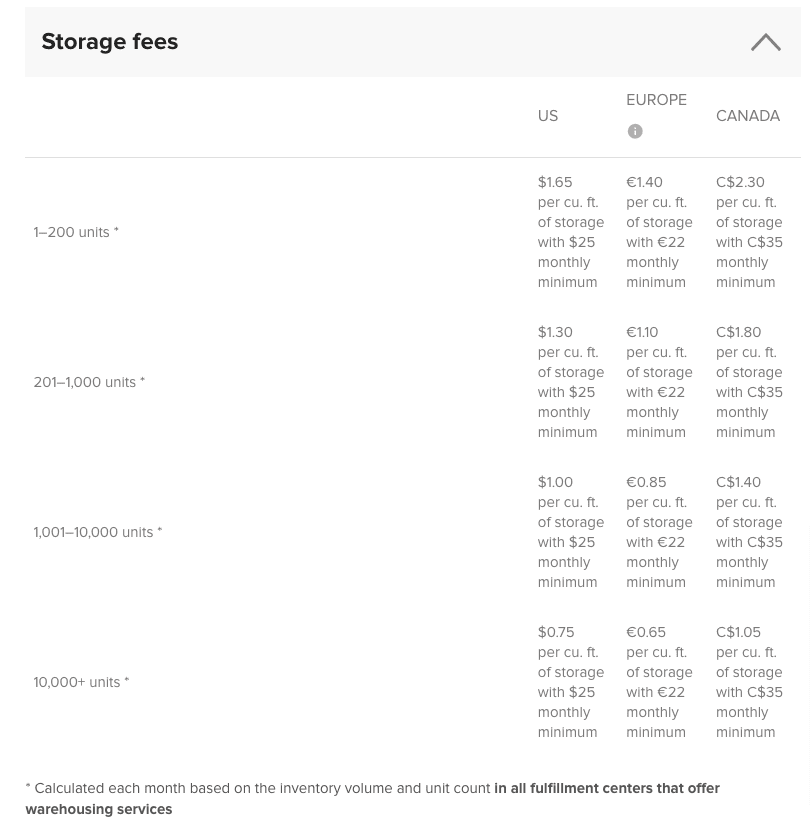Image resolution: width=810 pixels, height=824 pixels.
Task: Click the Storage fees heading text
Action: pos(110,42)
